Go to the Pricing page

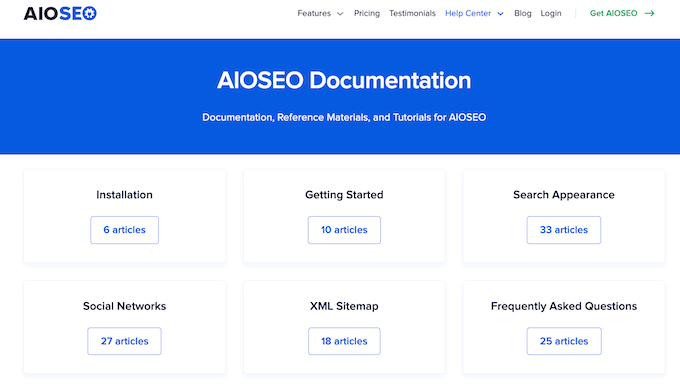coord(366,13)
